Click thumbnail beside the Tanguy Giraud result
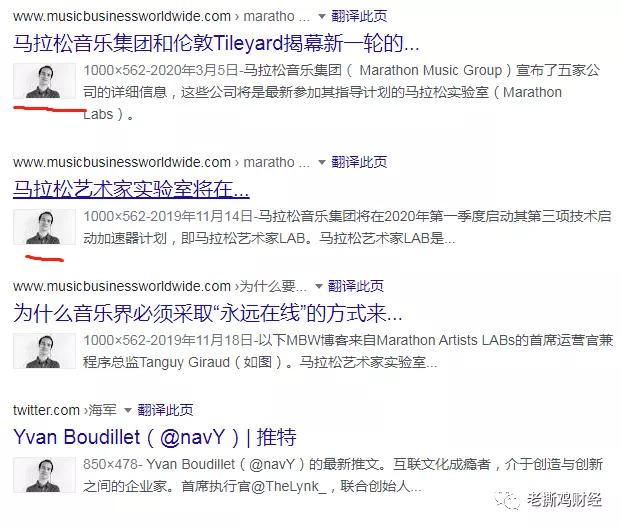This screenshot has width=621, height=527. pos(44,351)
